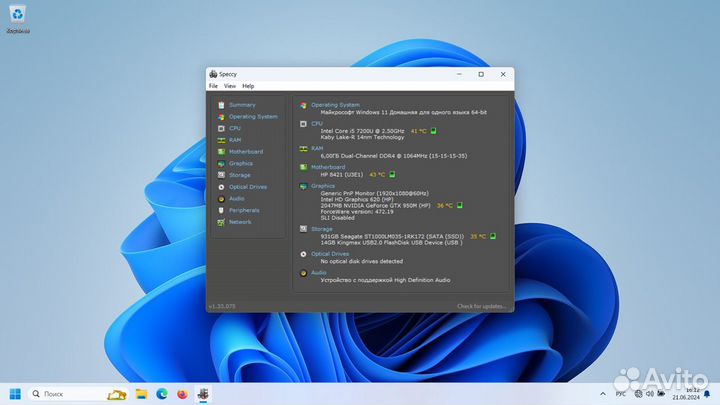Open the Help menu
The height and width of the screenshot is (405, 720).
pyautogui.click(x=248, y=86)
